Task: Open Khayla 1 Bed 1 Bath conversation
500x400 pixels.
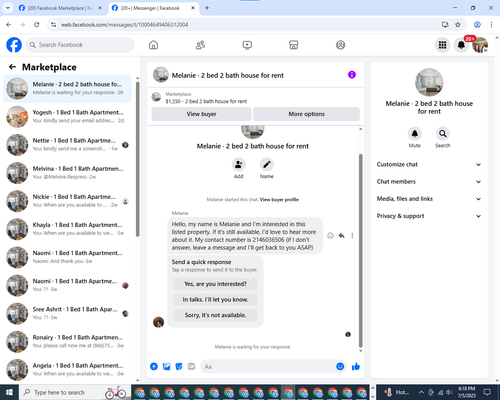Action: [67, 229]
